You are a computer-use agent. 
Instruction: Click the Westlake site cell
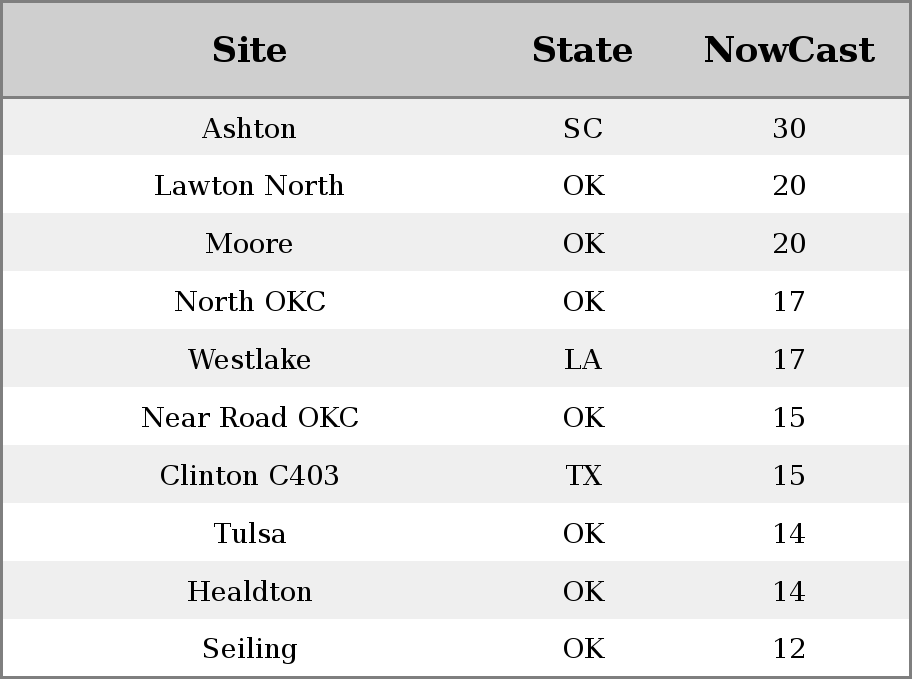click(249, 359)
